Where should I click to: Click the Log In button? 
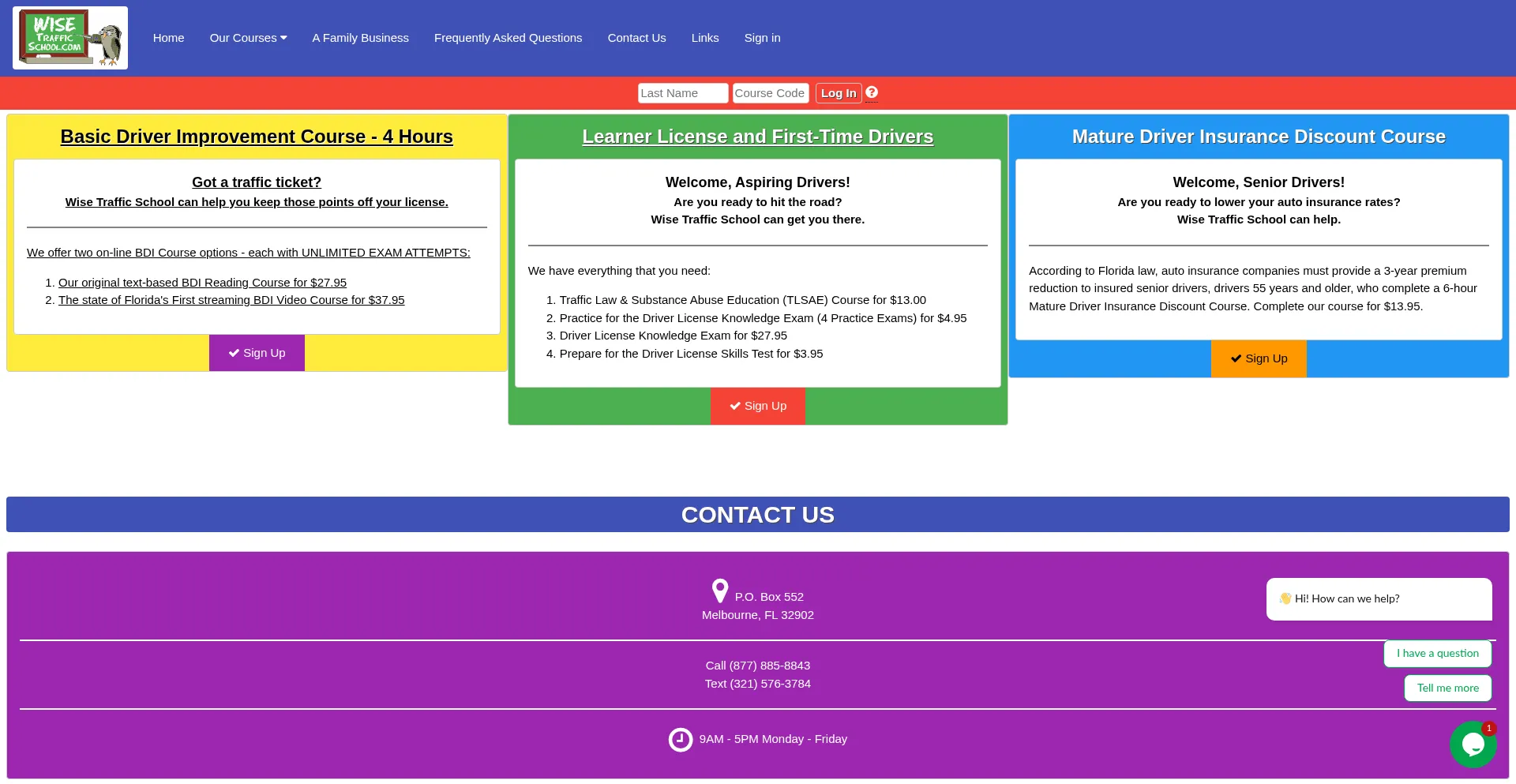point(839,93)
